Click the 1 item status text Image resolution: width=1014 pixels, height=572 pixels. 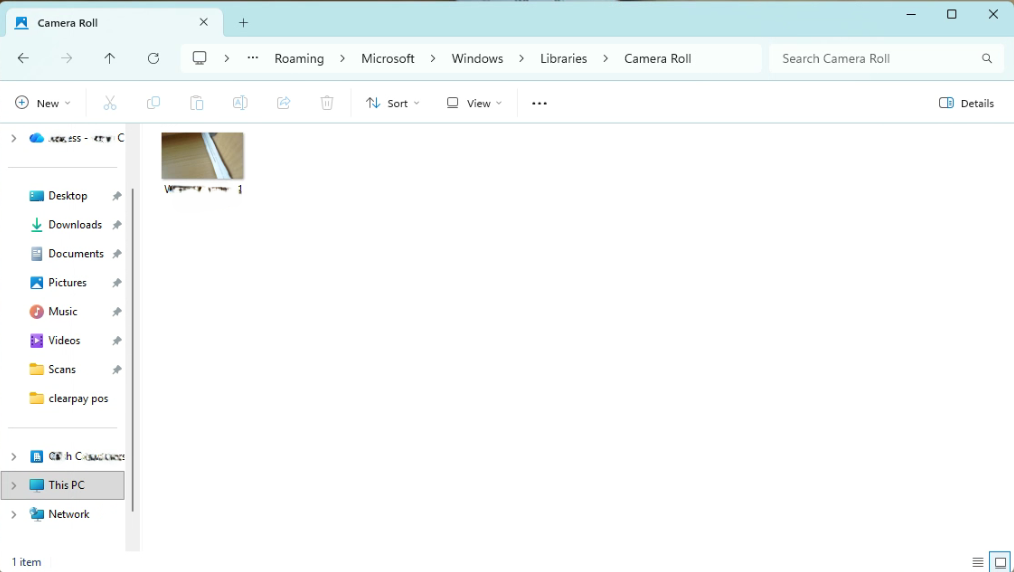[x=27, y=562]
